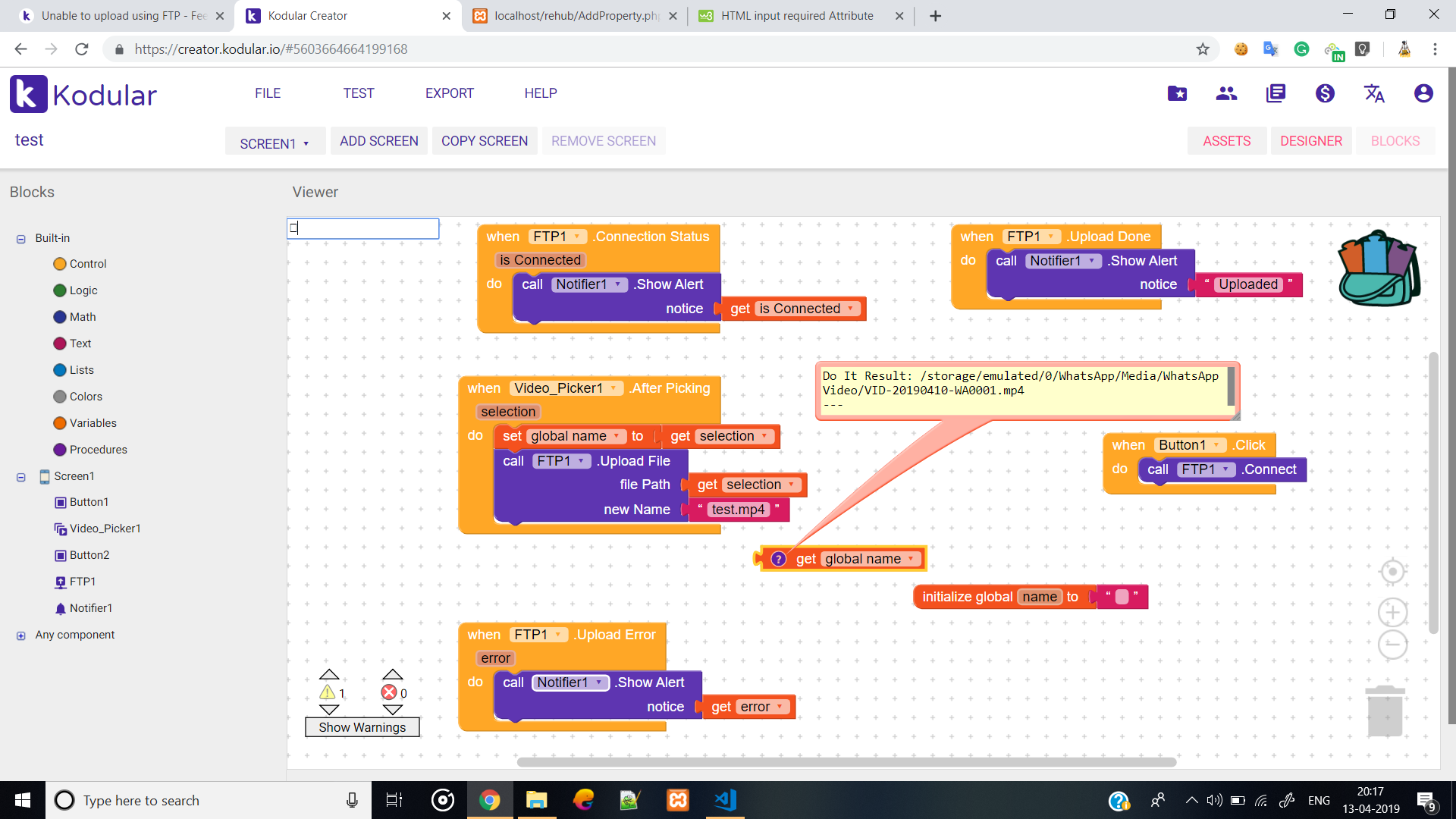Click the question mark on get global name block

pos(778,559)
